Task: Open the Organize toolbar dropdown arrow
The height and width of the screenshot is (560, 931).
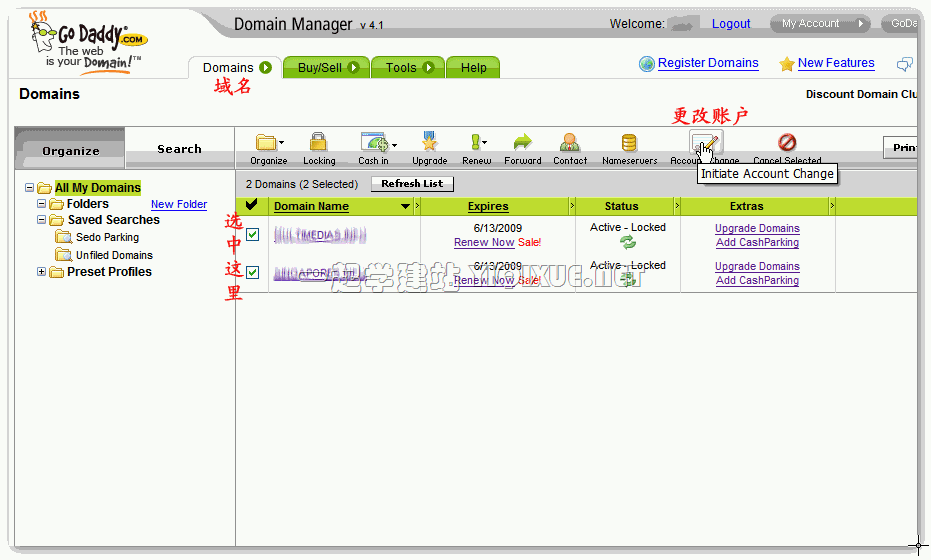Action: point(281,143)
